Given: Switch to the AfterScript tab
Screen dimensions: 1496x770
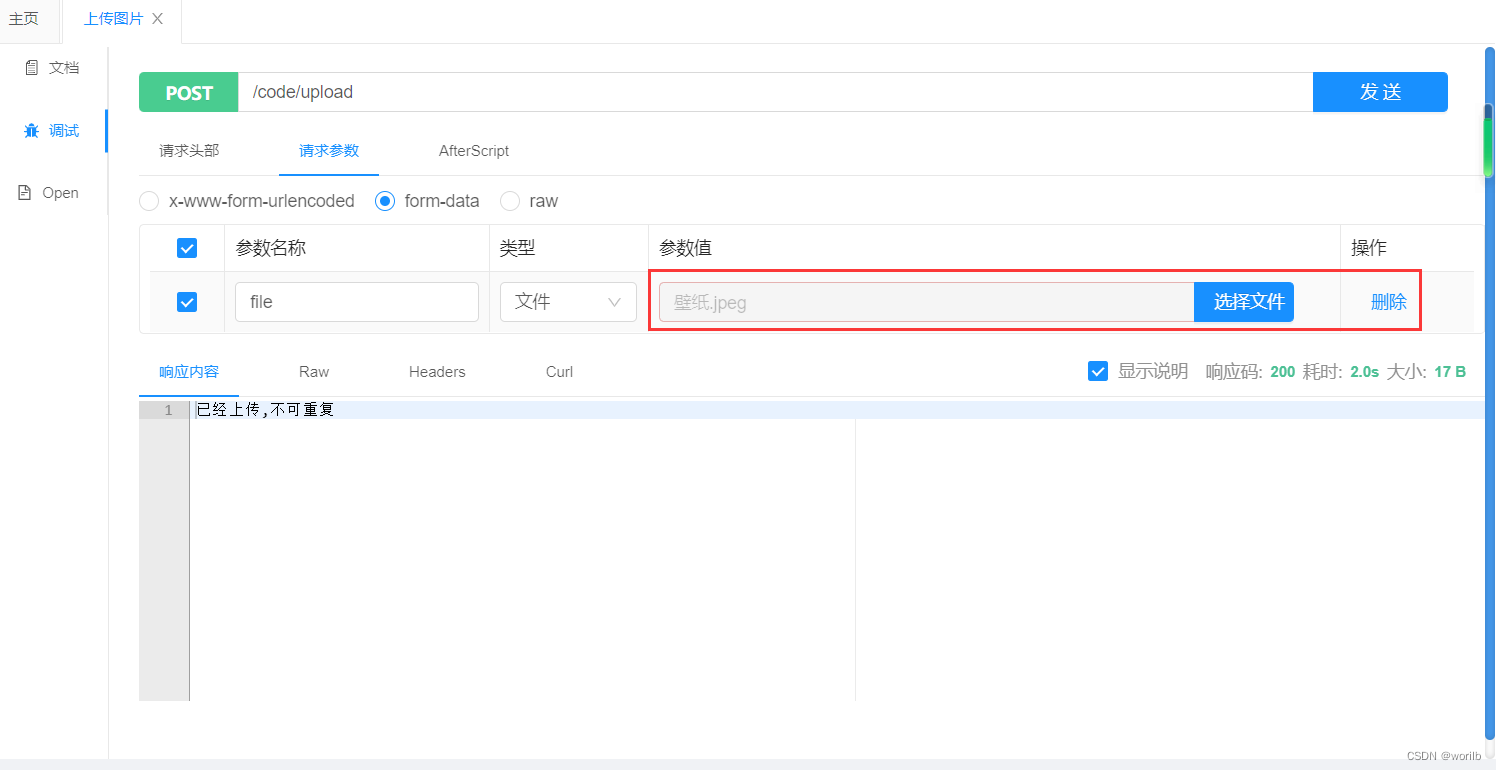Looking at the screenshot, I should (x=474, y=151).
